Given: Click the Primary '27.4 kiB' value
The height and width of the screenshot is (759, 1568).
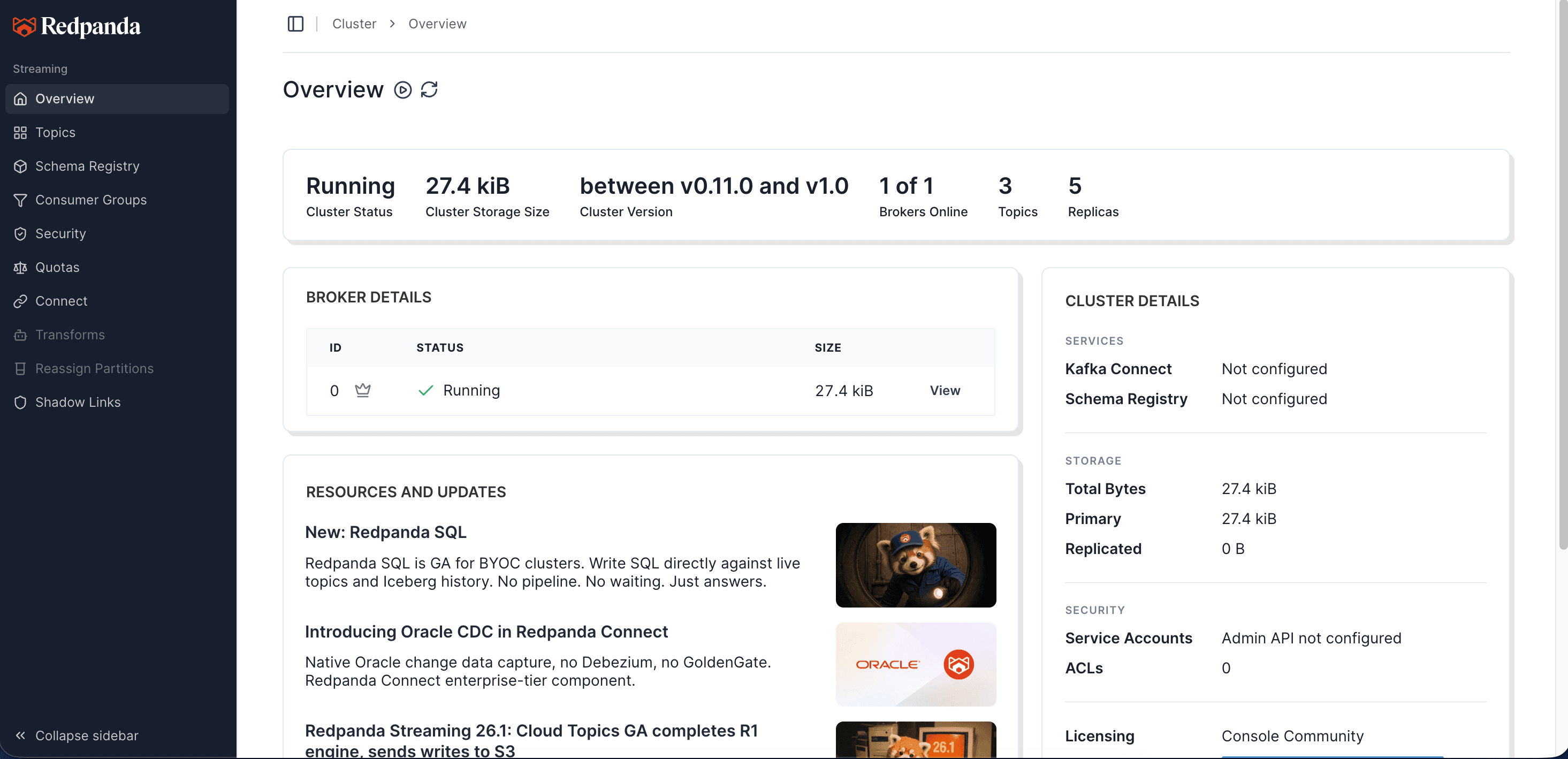Looking at the screenshot, I should (1249, 519).
